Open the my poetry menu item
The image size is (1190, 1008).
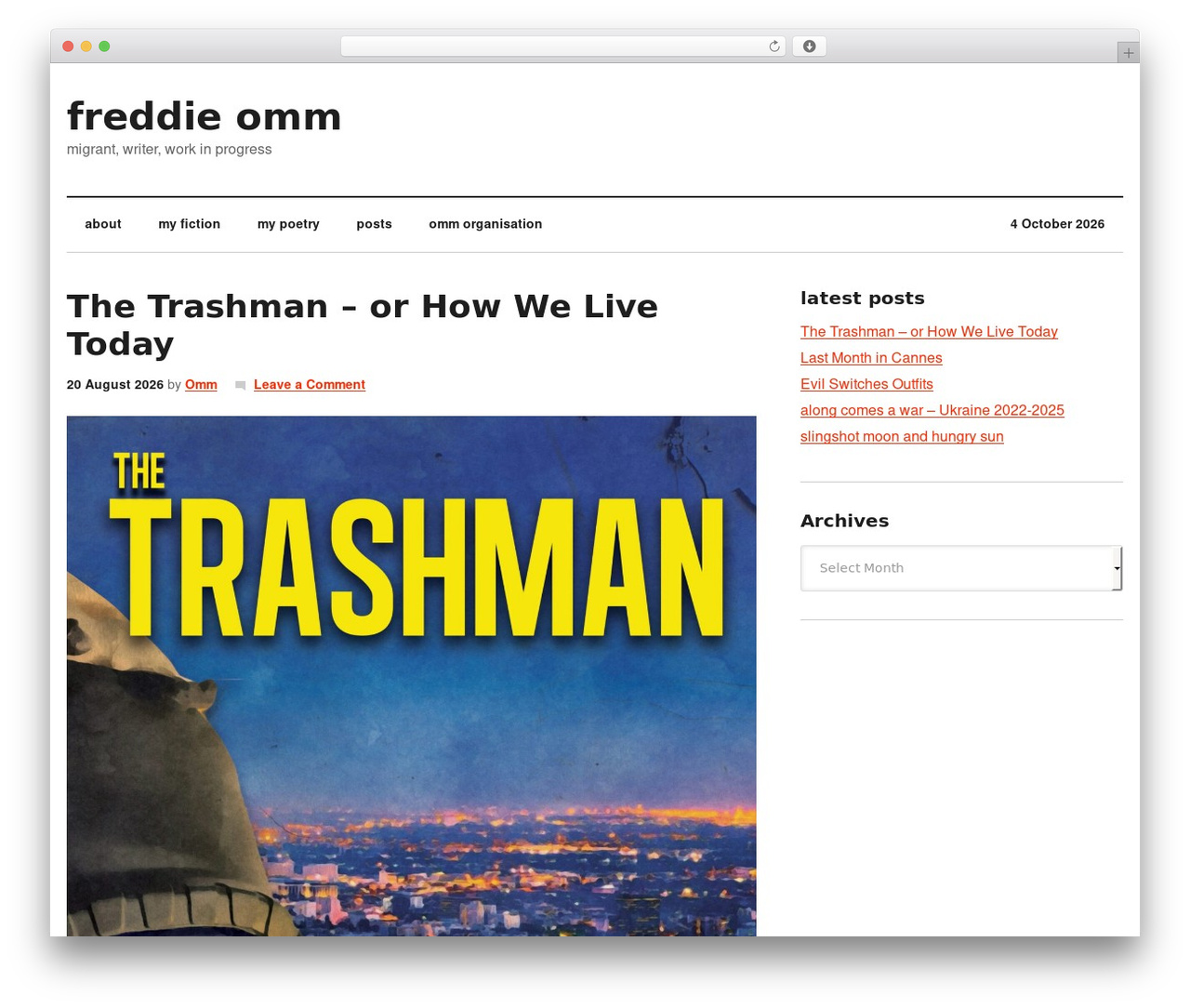(x=288, y=224)
